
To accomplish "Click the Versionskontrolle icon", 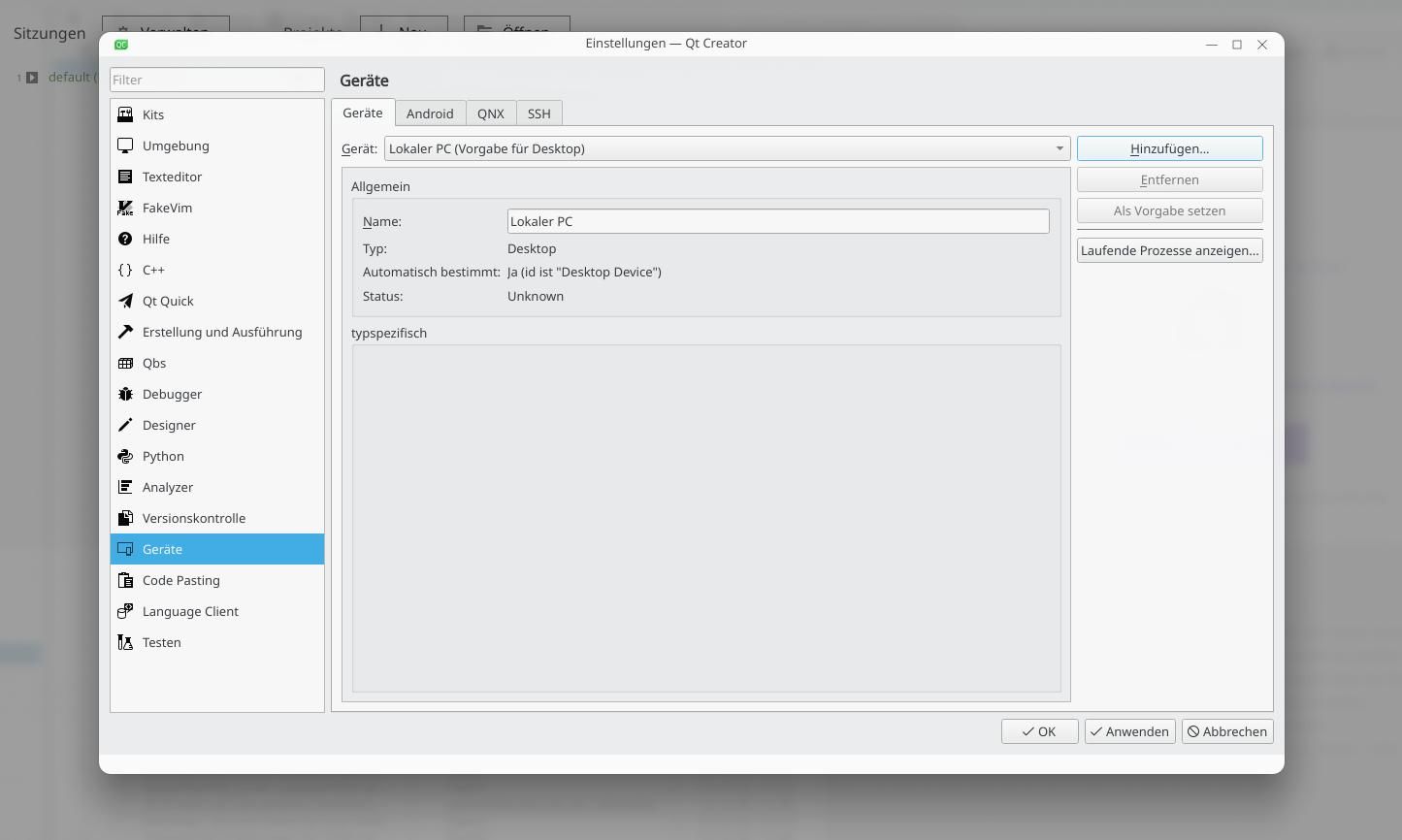I will [x=125, y=518].
